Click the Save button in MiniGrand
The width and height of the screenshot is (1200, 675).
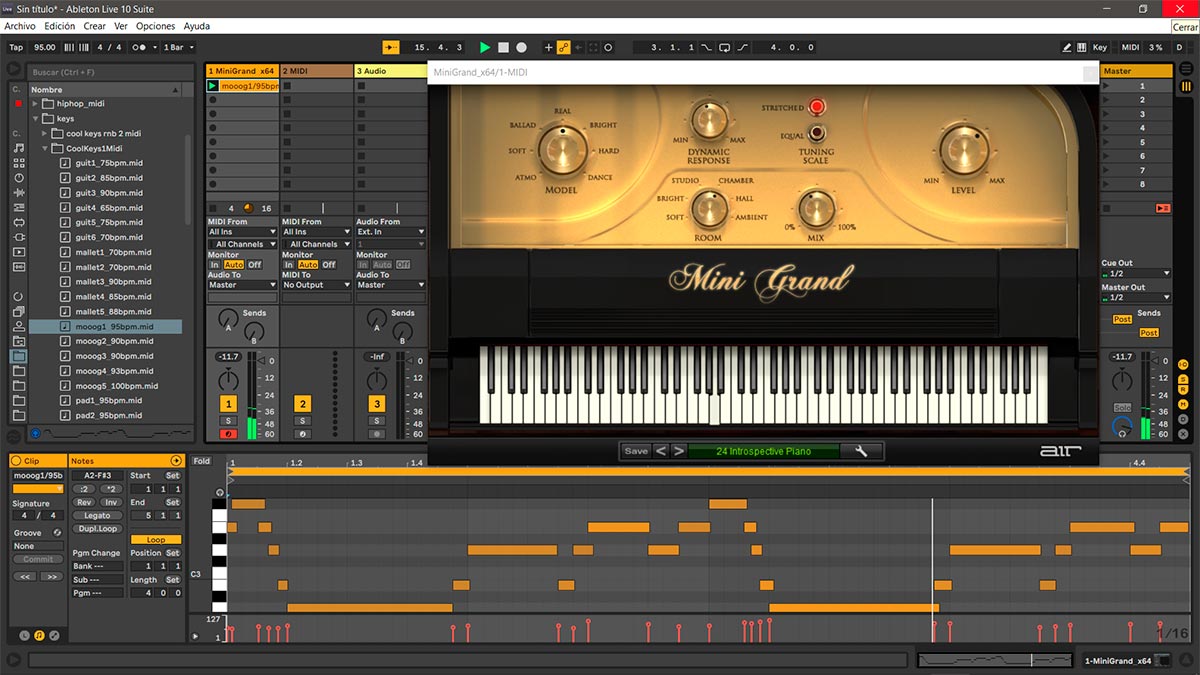(x=636, y=451)
